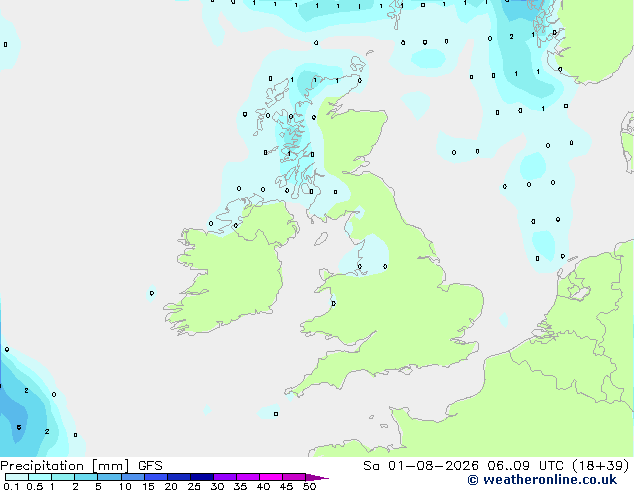Click the "25" legend scale label
This screenshot has width=634, height=490.
[x=194, y=486]
